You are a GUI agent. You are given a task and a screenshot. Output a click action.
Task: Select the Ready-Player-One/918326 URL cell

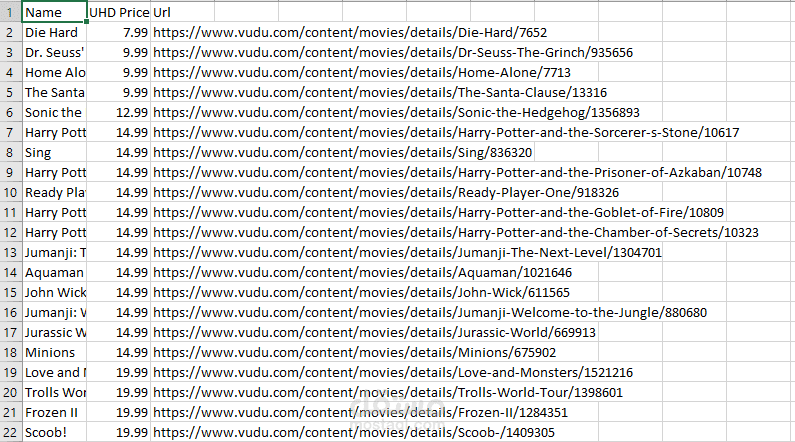(386, 193)
